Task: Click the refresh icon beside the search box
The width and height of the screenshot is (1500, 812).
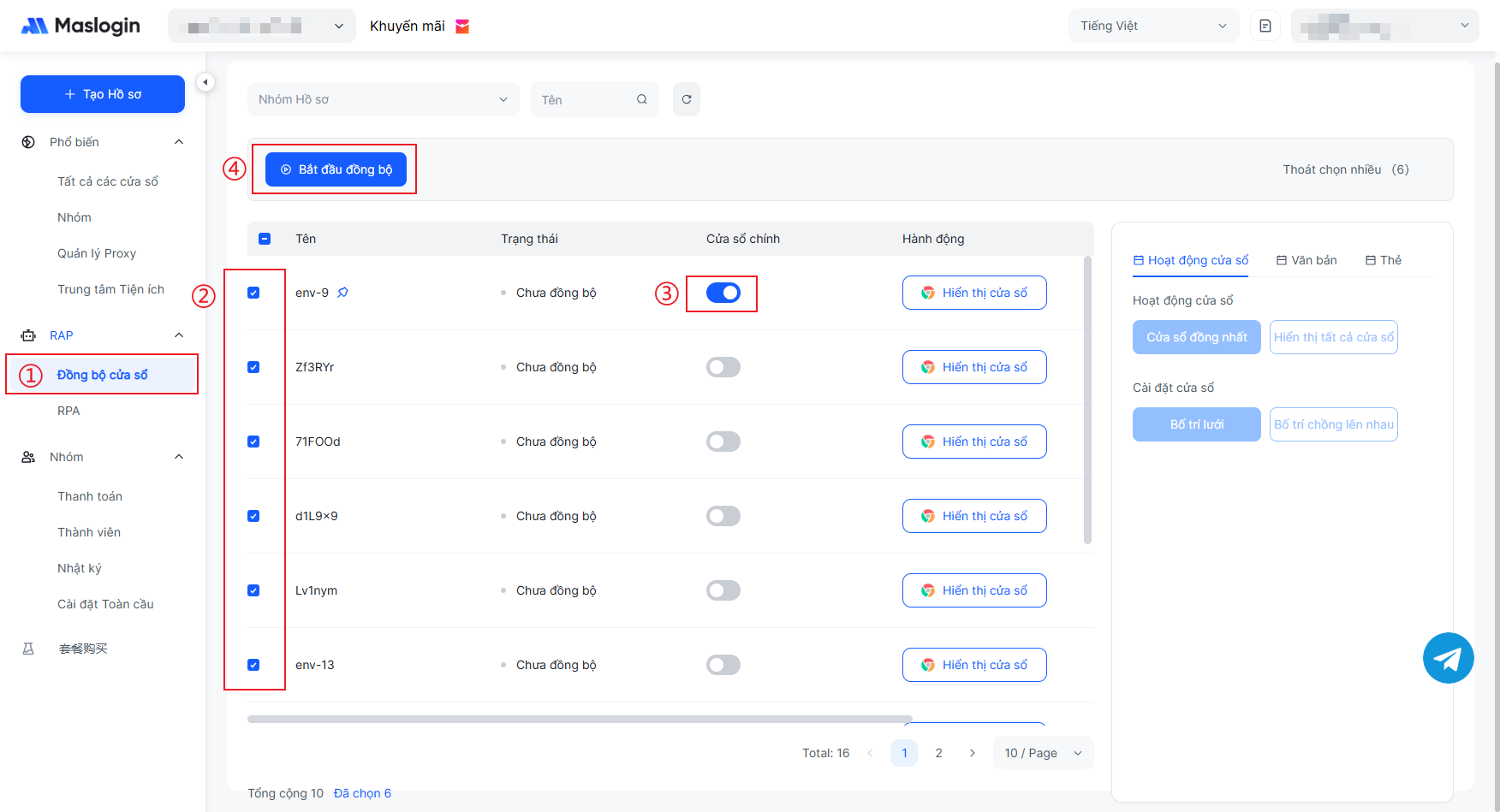Action: [x=686, y=99]
